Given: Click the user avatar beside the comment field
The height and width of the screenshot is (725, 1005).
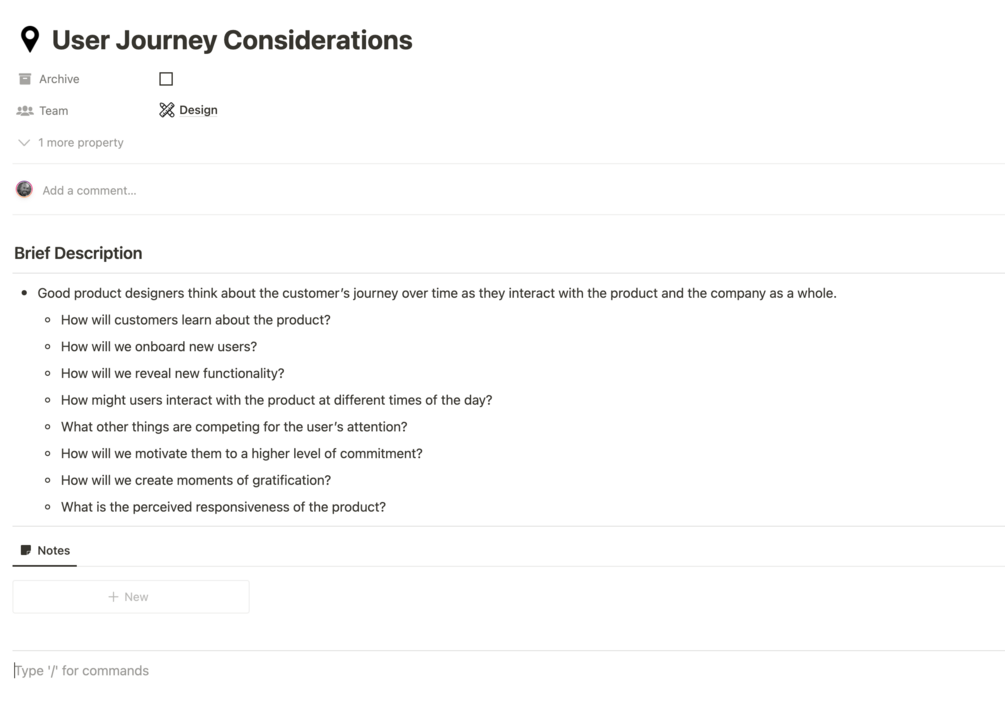Looking at the screenshot, I should tap(24, 189).
